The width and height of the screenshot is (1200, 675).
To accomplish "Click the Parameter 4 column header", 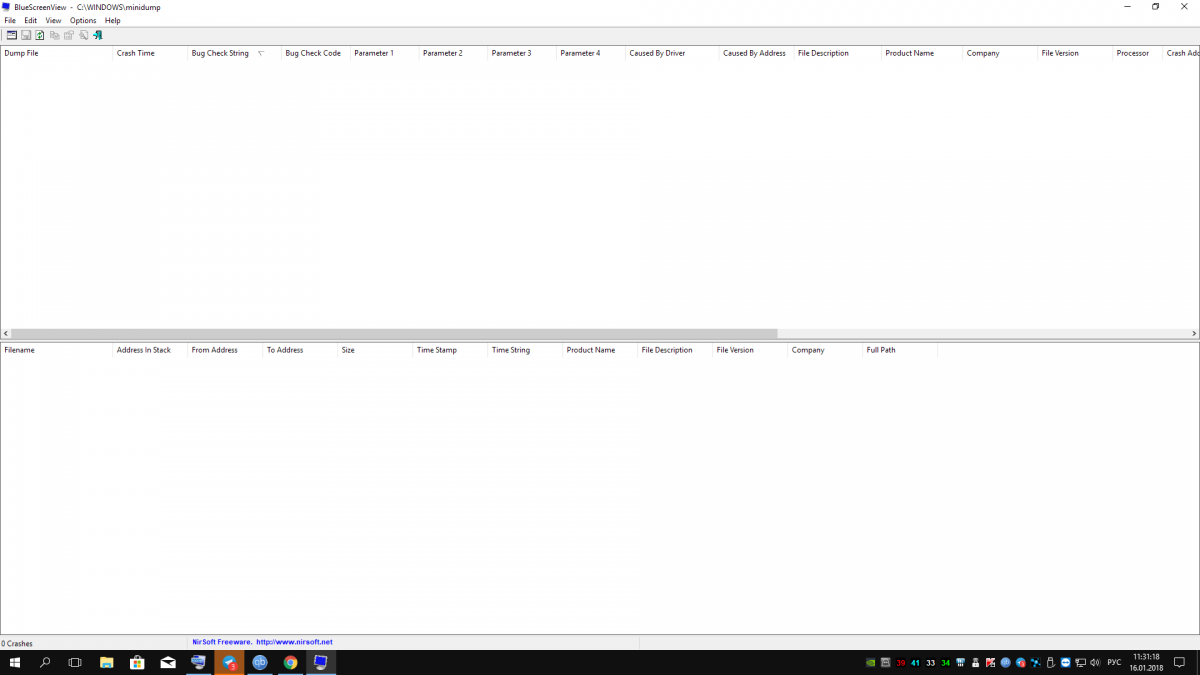I will [591, 53].
